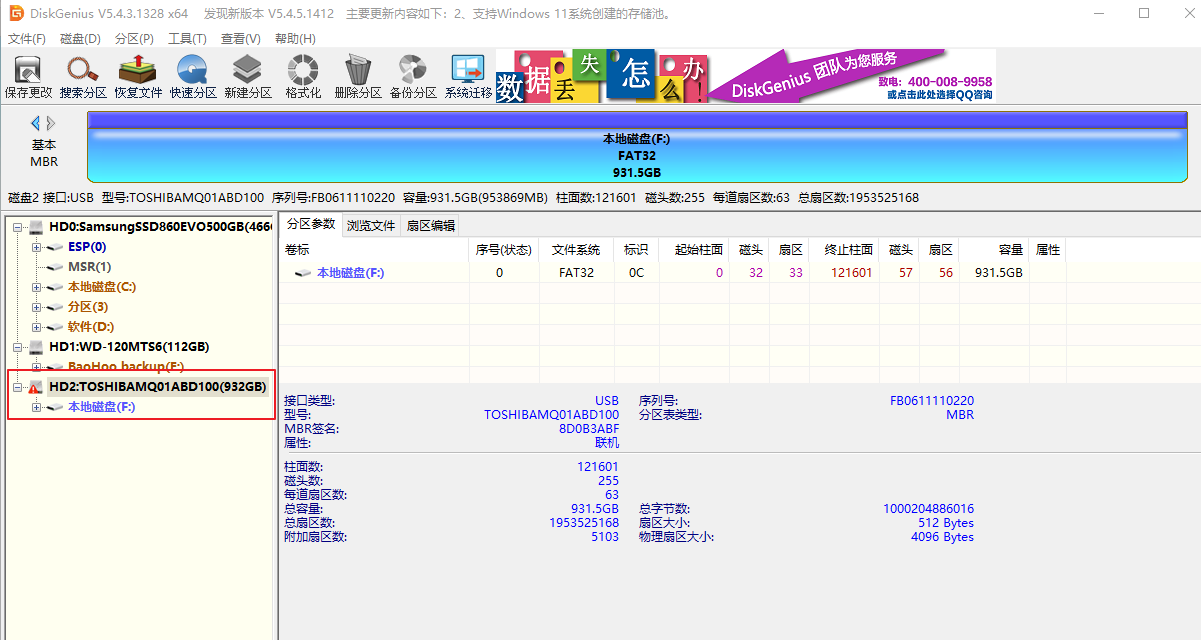Click the 软件(D:) partition drive icon
Screen dimensions: 1201x640
click(x=56, y=327)
